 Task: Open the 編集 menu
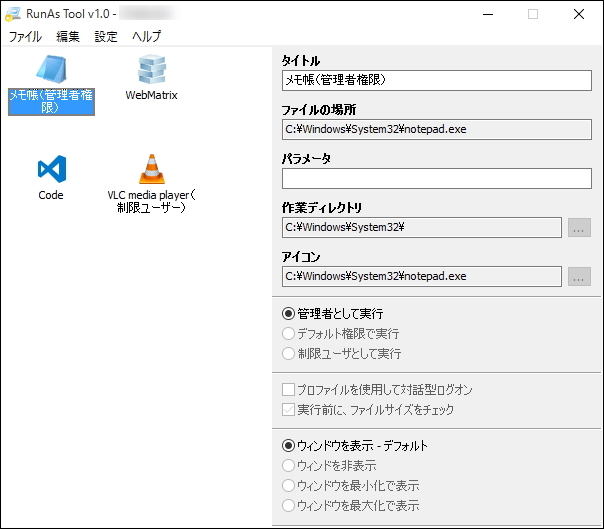point(68,37)
